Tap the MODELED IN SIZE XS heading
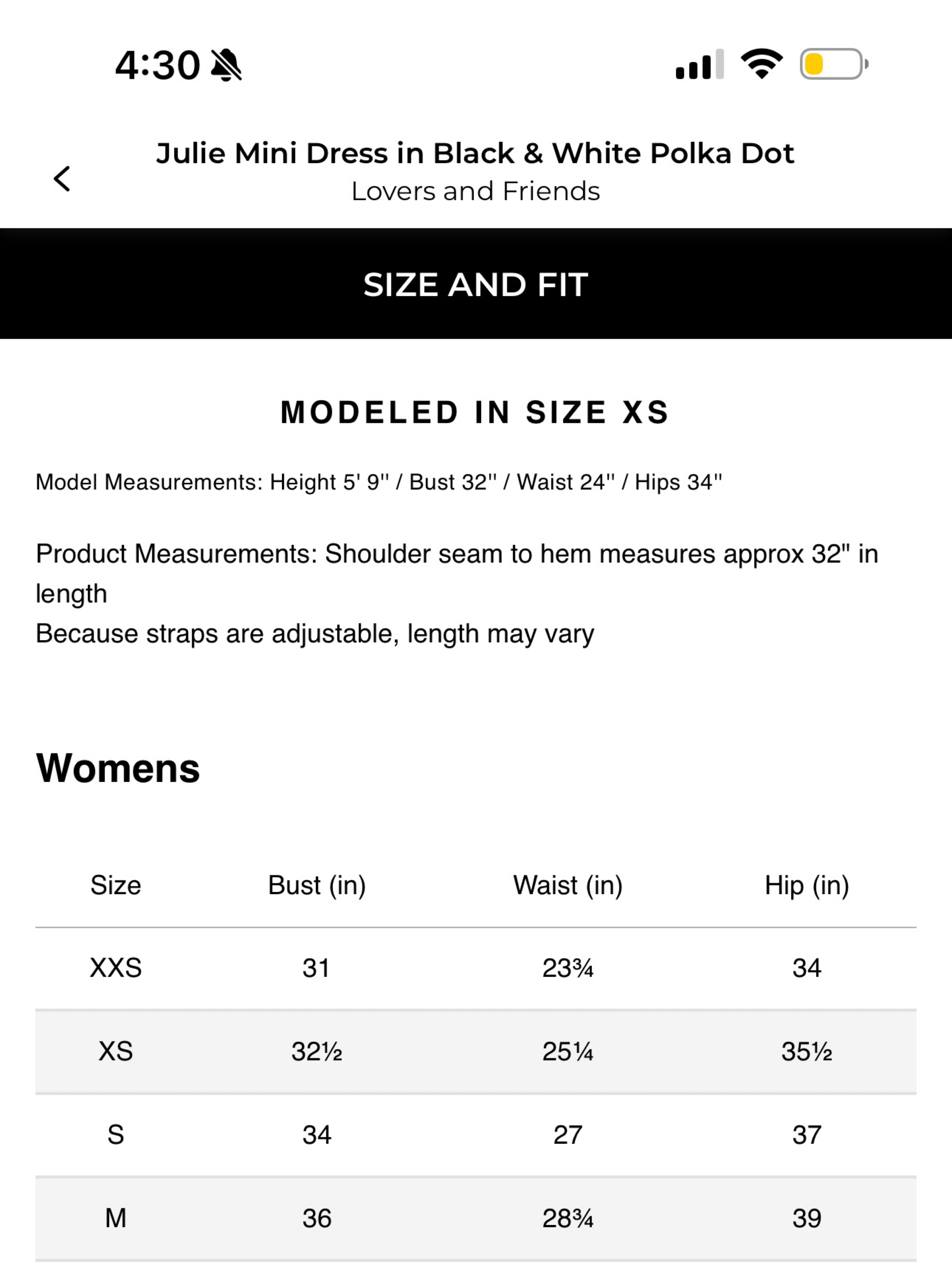The width and height of the screenshot is (952, 1270). [x=475, y=412]
